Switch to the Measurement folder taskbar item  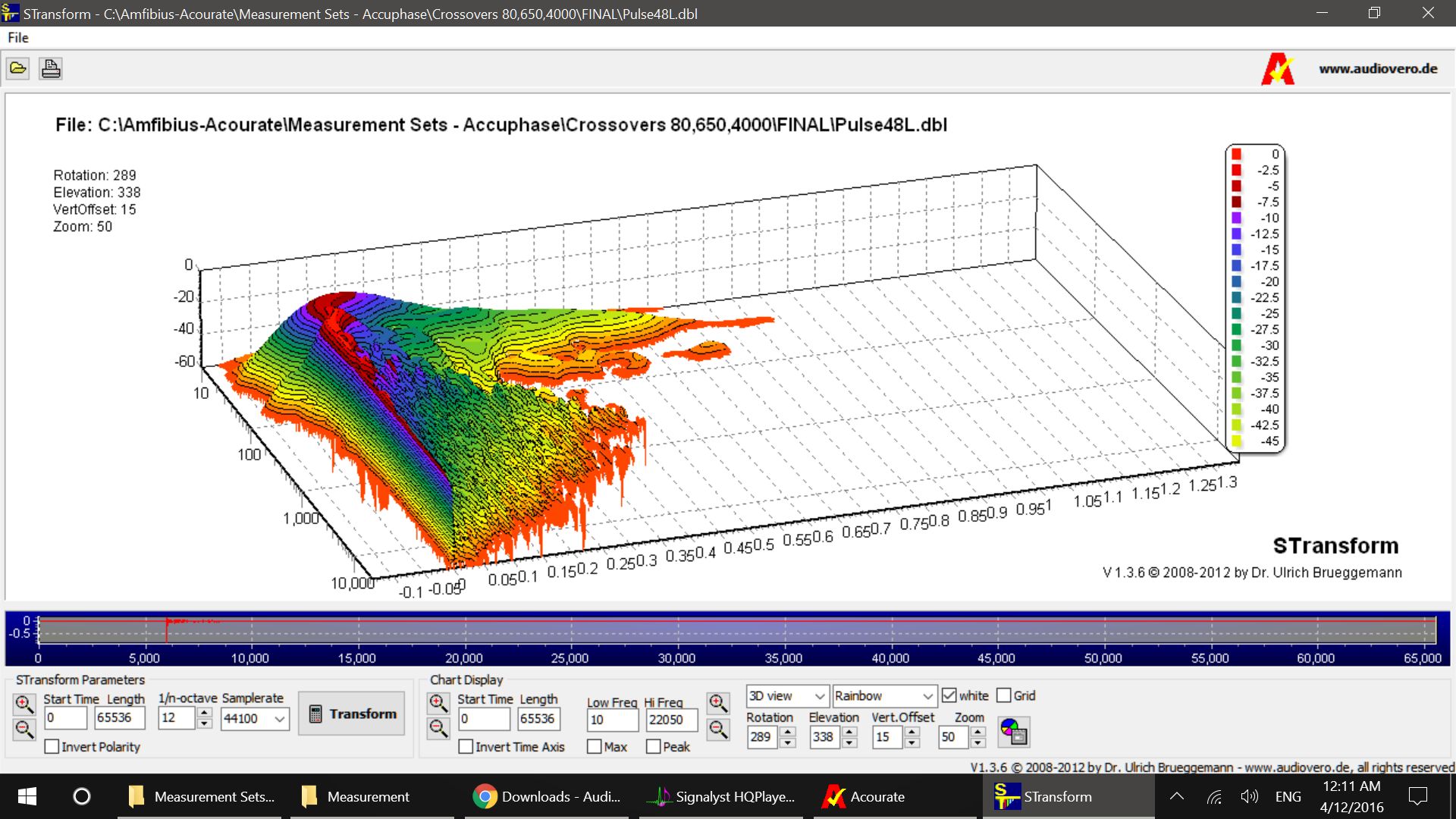click(x=372, y=796)
